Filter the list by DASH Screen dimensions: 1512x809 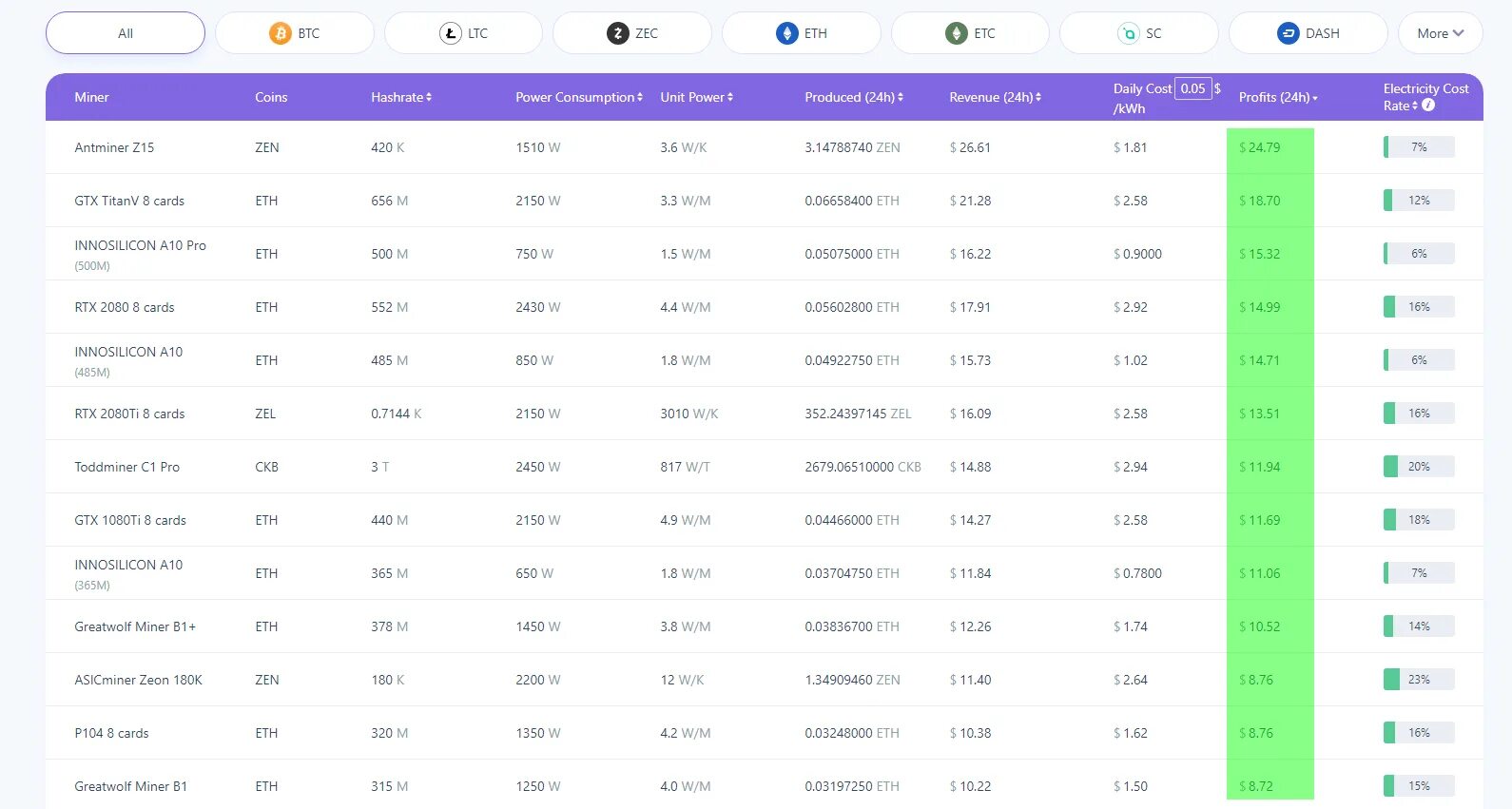(1308, 33)
